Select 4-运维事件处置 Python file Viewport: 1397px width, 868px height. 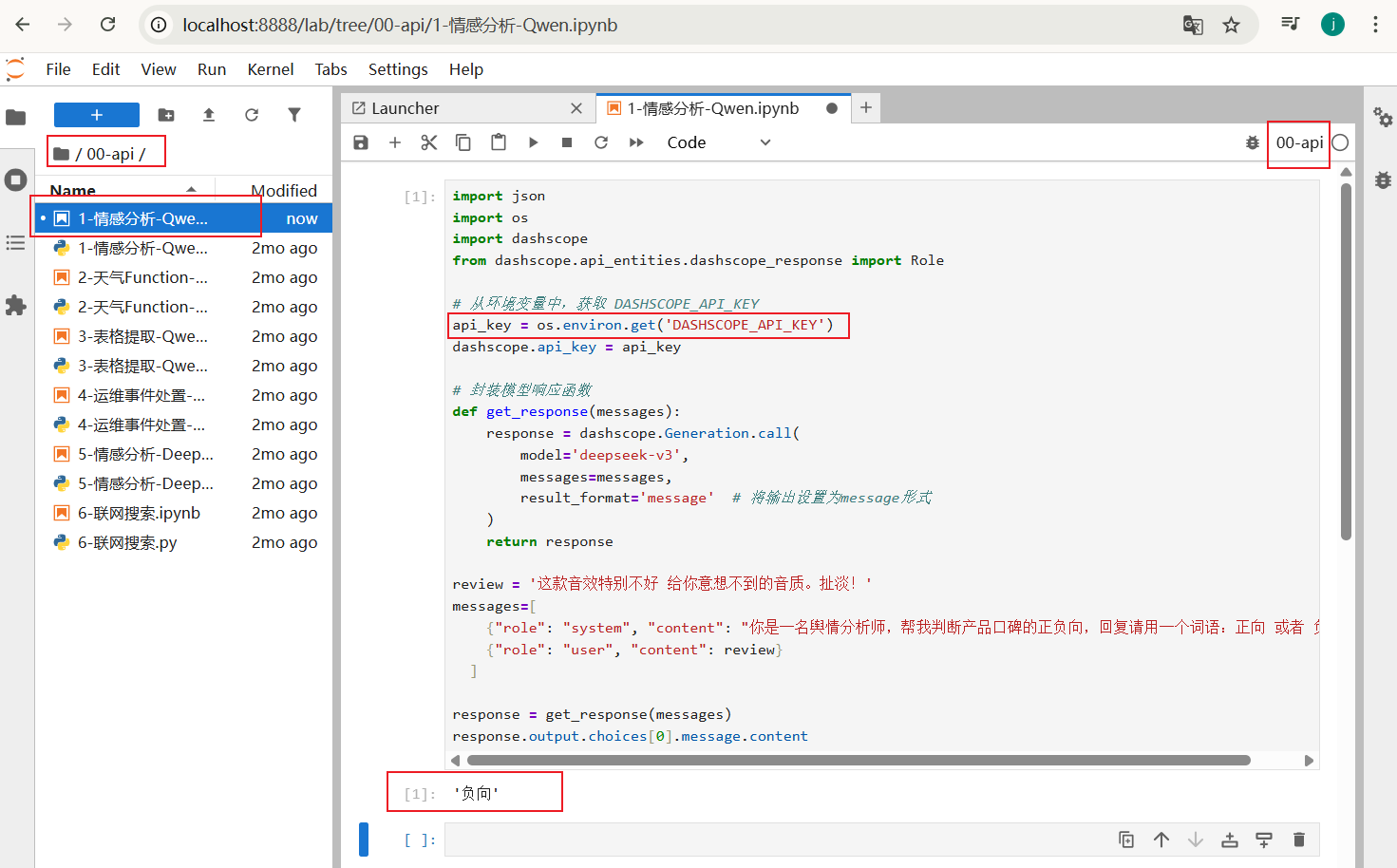(x=185, y=425)
